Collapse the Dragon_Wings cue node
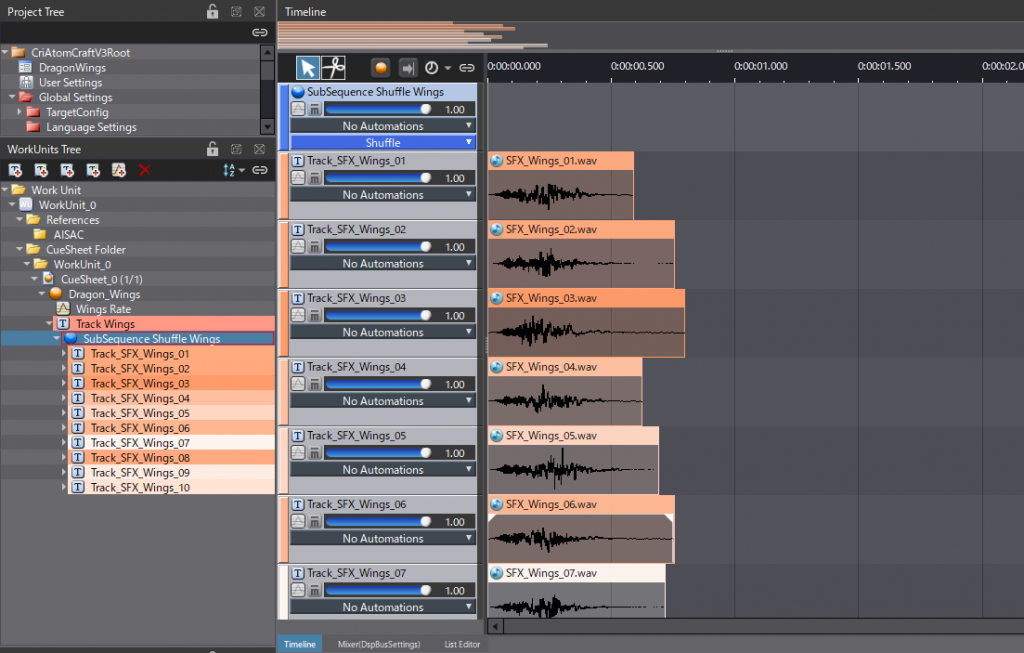This screenshot has width=1024, height=653. tap(43, 294)
